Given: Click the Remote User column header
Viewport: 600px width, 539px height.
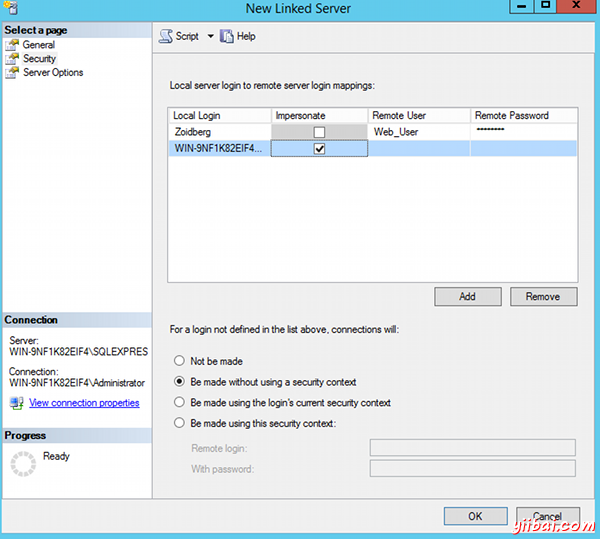Looking at the screenshot, I should pyautogui.click(x=419, y=116).
